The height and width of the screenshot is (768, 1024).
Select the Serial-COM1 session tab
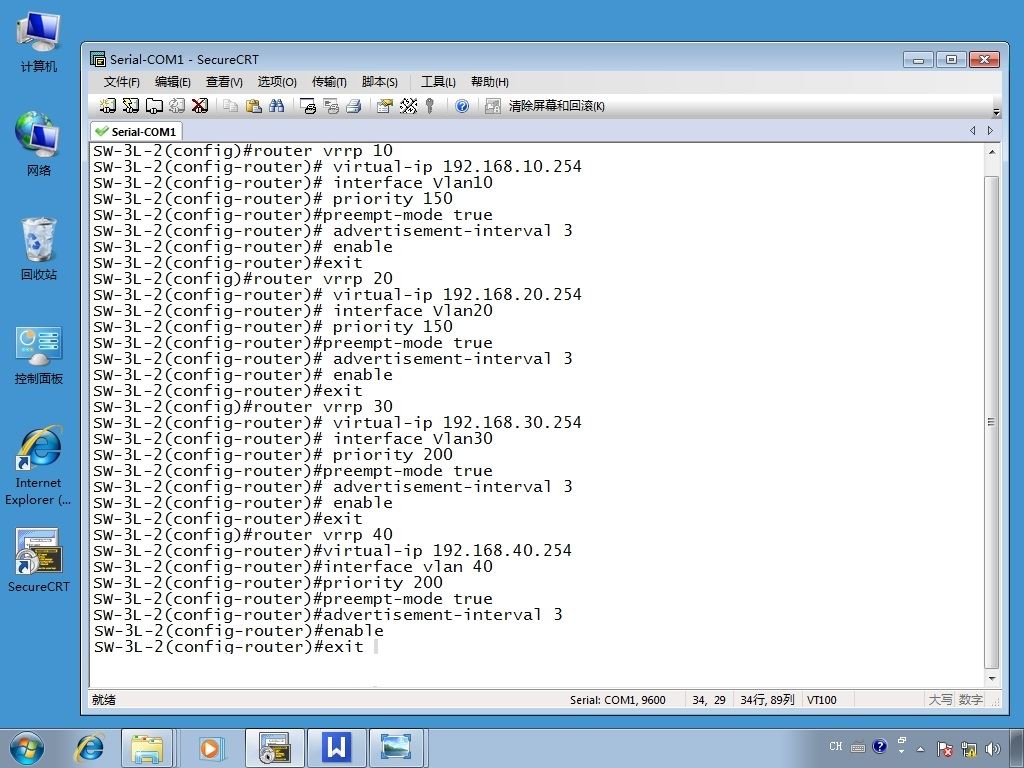136,131
